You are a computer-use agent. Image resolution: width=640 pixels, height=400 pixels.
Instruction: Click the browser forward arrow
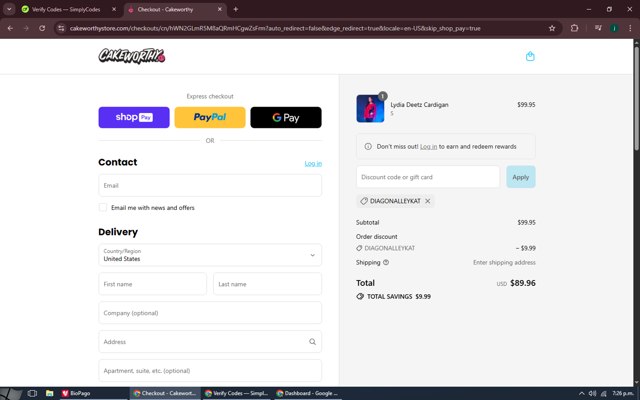click(x=26, y=28)
